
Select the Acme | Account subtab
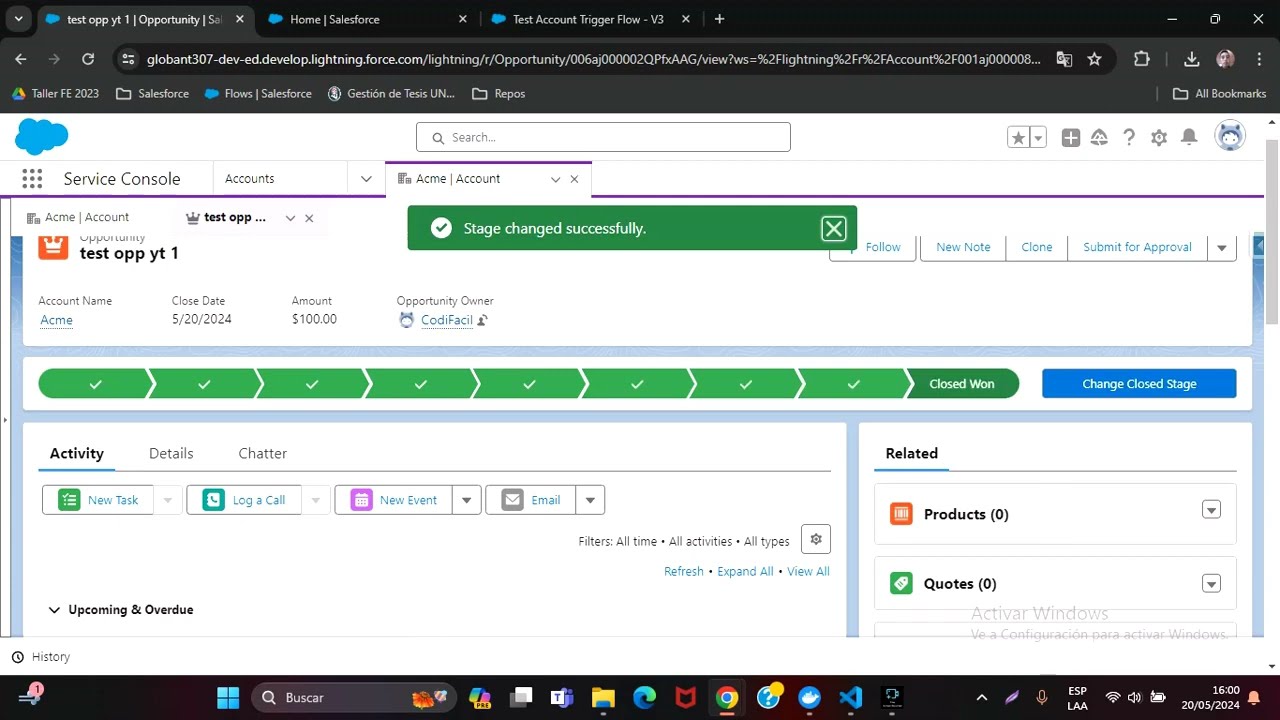[x=78, y=217]
